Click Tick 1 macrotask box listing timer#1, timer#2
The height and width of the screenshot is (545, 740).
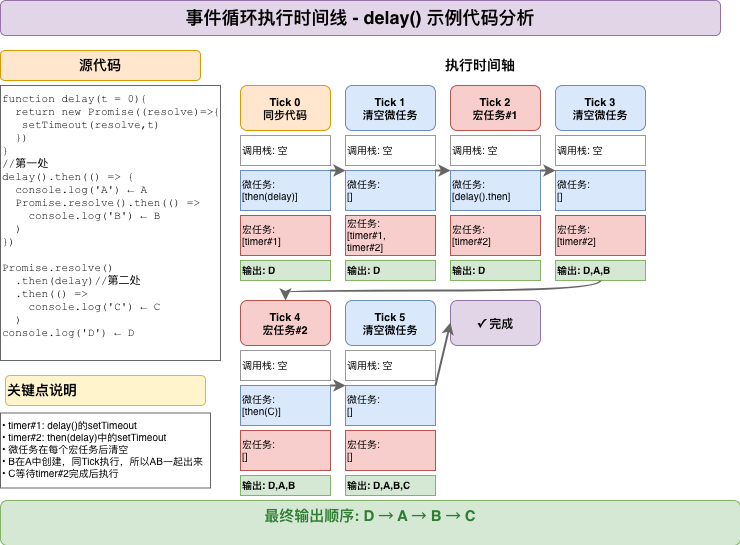click(390, 235)
